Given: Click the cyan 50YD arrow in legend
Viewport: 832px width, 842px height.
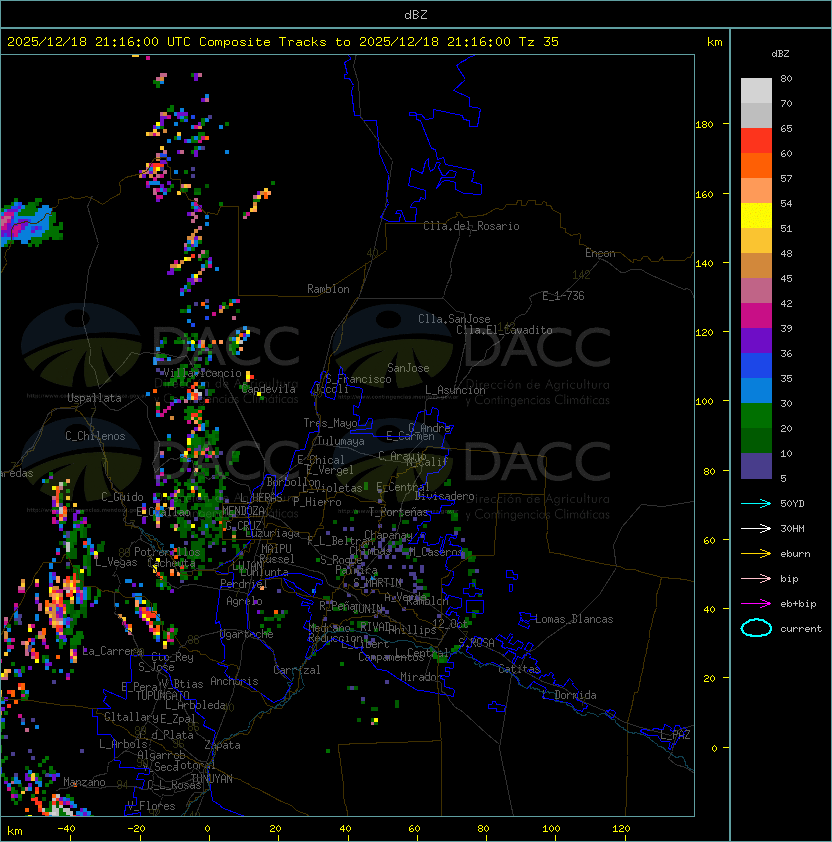Looking at the screenshot, I should (756, 503).
